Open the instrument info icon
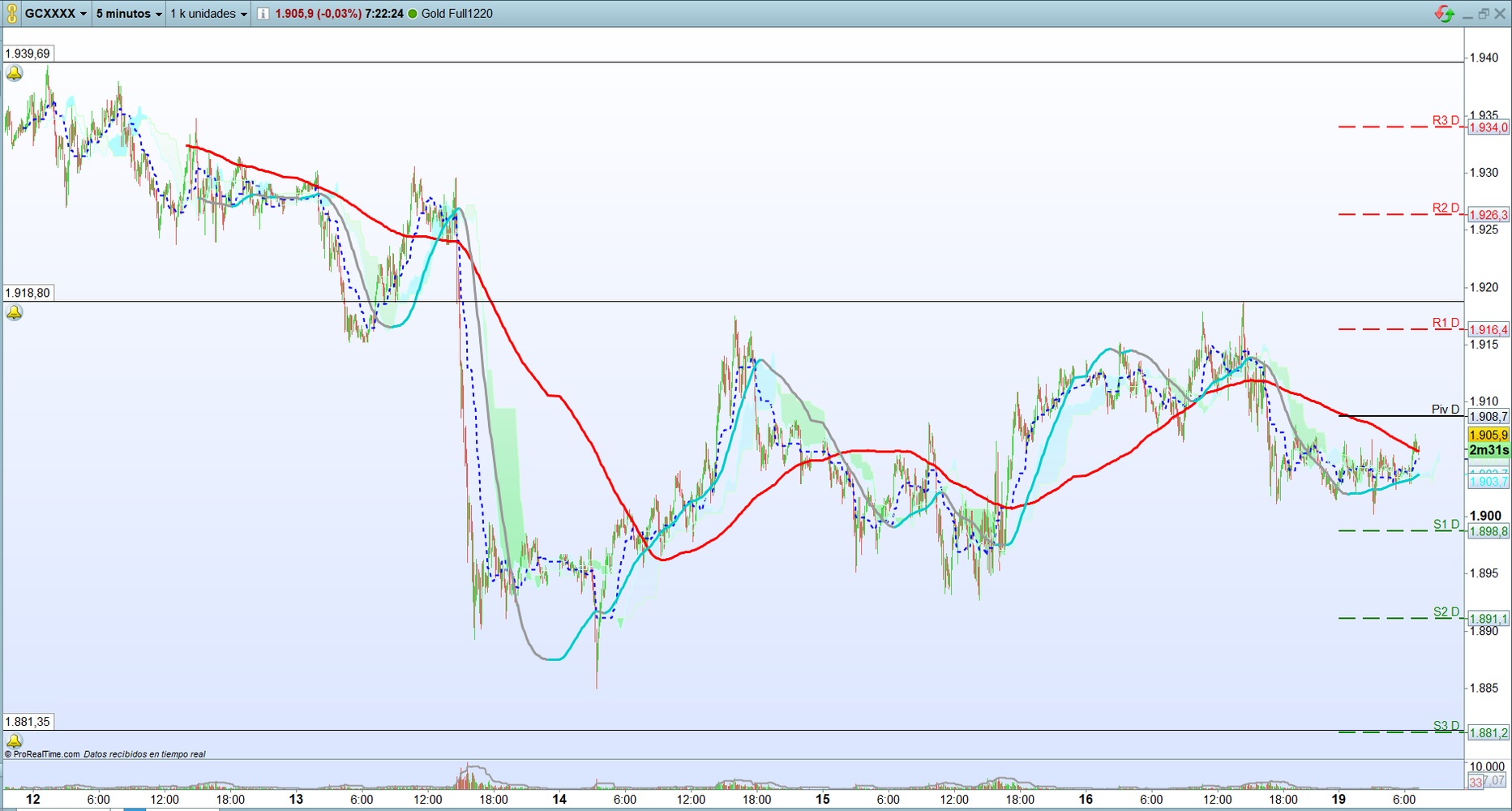This screenshot has height=811, width=1512. [263, 14]
